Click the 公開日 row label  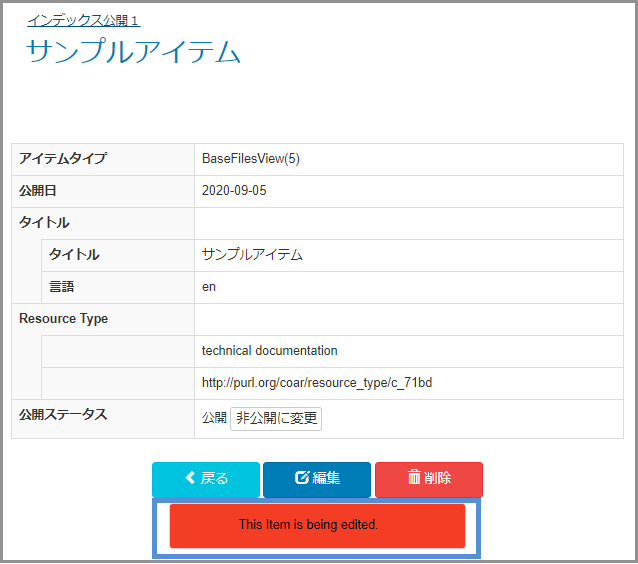pos(41,191)
